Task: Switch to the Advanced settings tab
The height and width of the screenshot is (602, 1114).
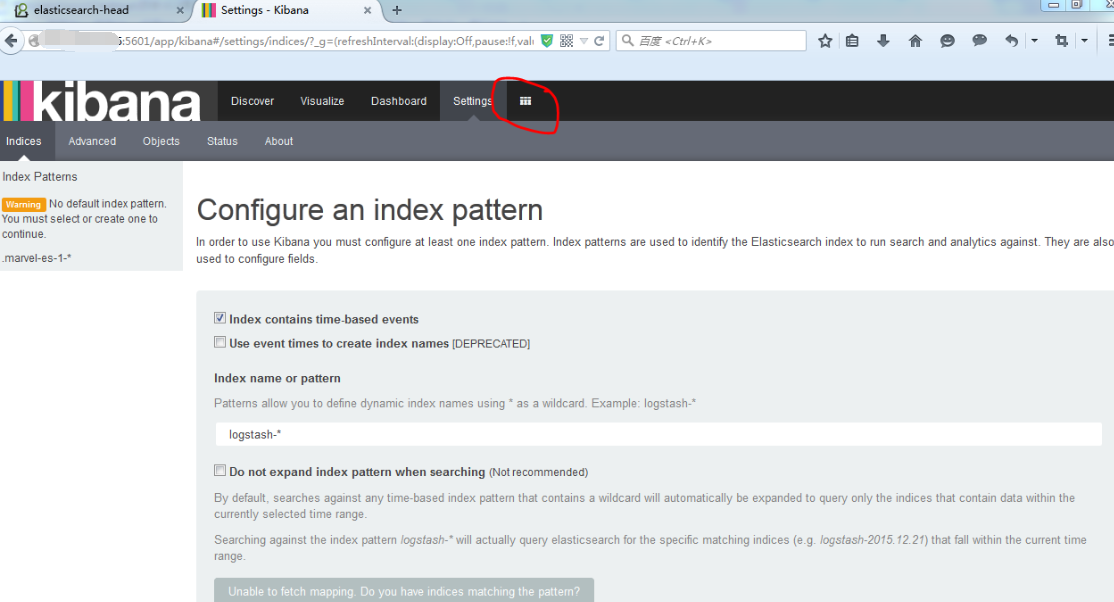Action: click(92, 141)
